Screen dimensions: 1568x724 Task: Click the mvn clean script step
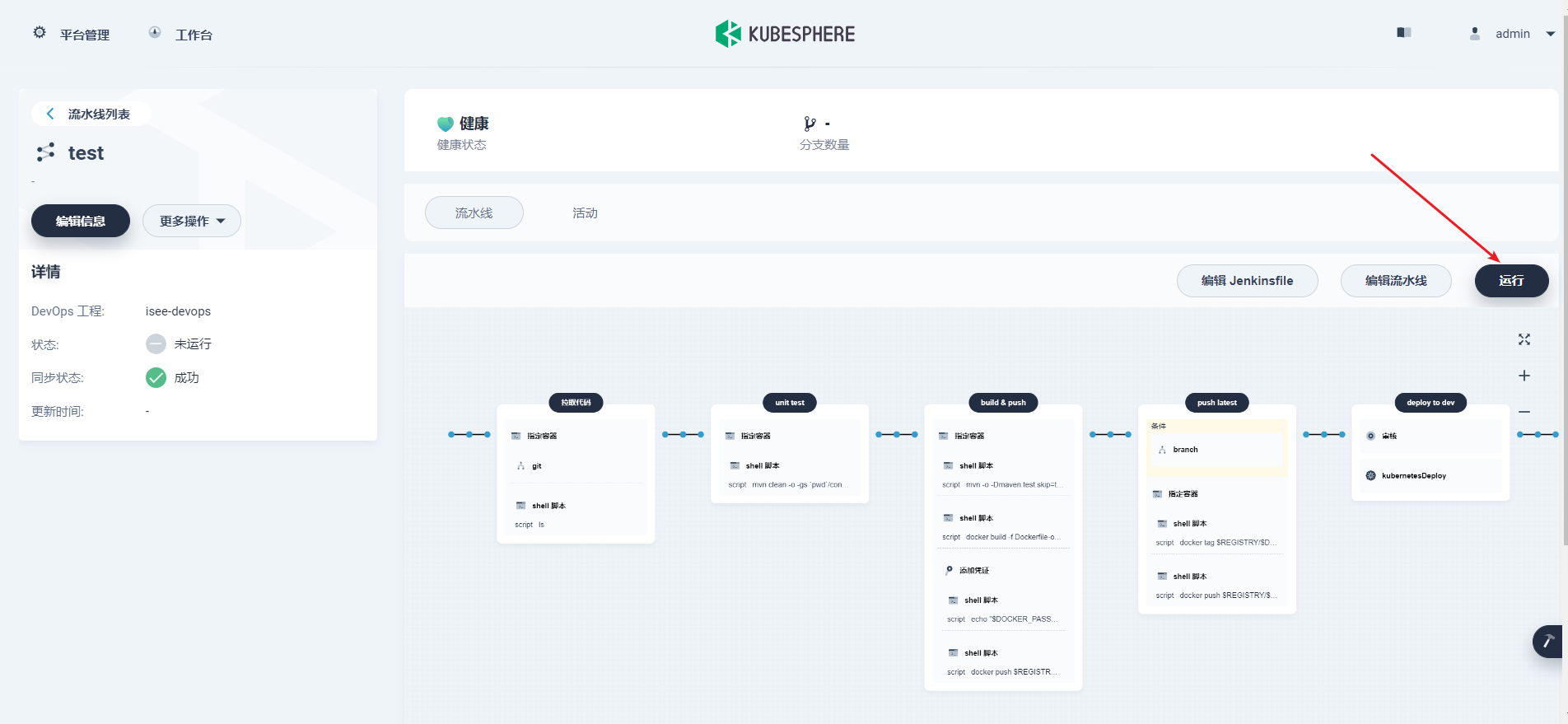coord(790,475)
